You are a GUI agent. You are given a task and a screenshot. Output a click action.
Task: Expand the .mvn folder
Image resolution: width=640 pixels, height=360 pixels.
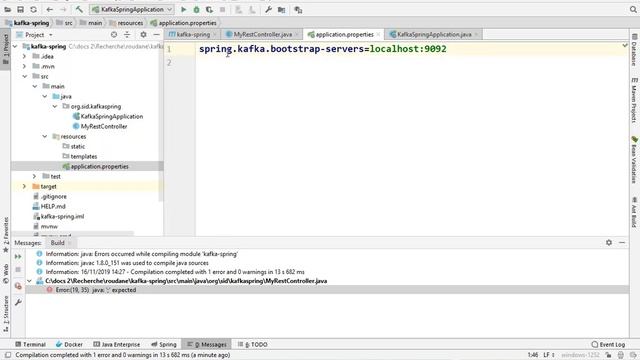24,66
